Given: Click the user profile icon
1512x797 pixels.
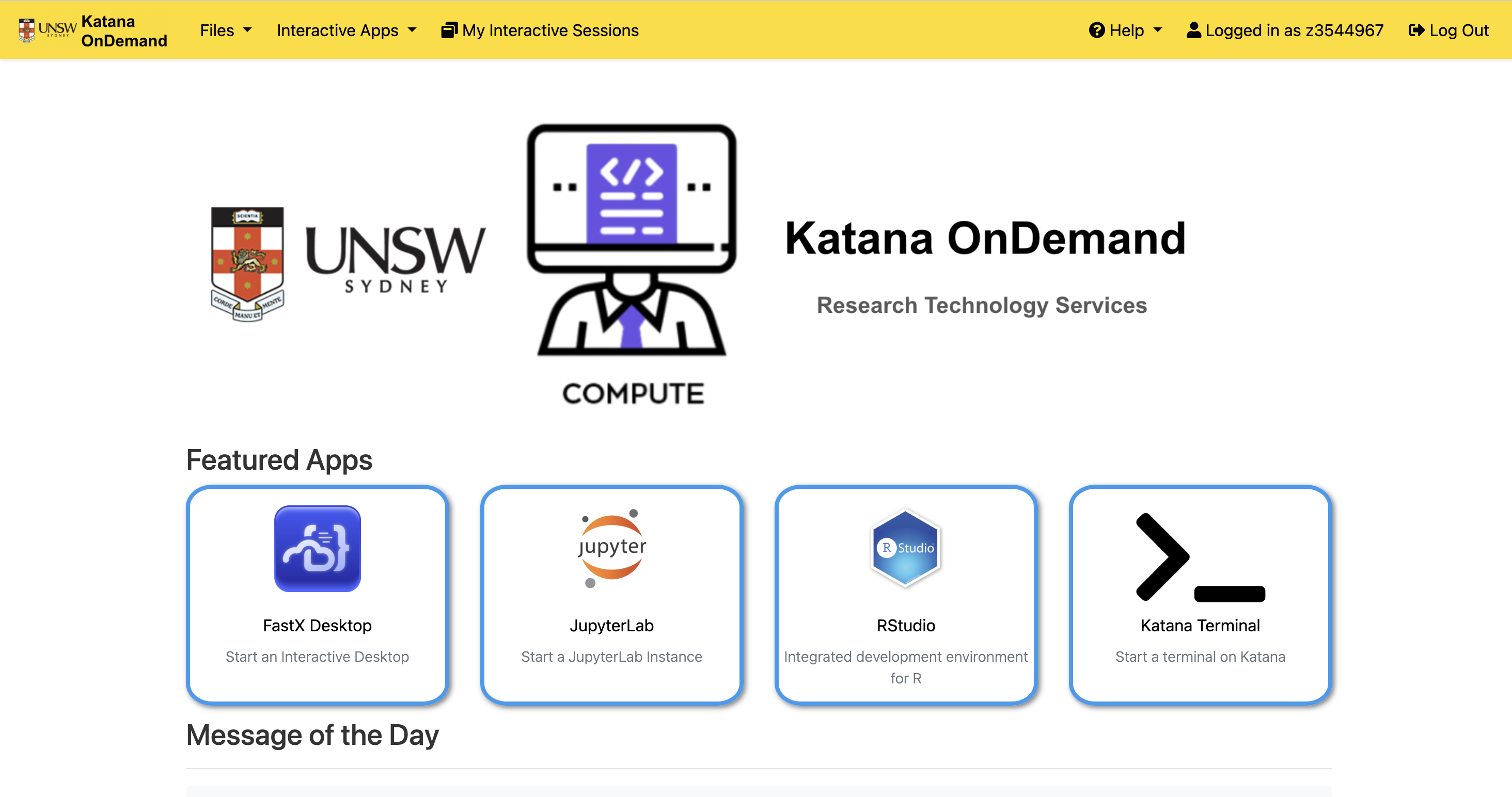Looking at the screenshot, I should [1194, 30].
